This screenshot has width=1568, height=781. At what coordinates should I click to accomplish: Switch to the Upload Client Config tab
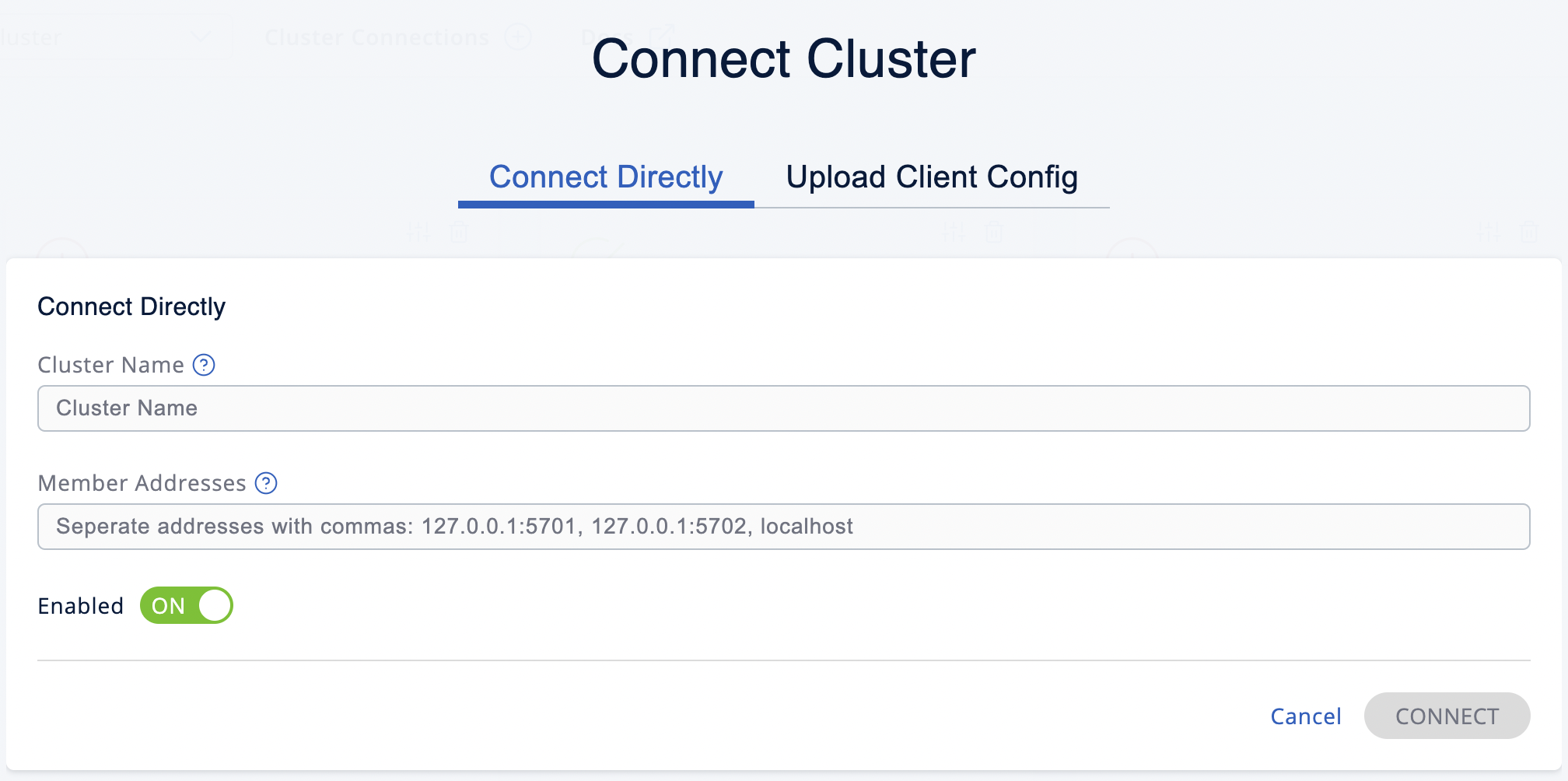point(932,177)
